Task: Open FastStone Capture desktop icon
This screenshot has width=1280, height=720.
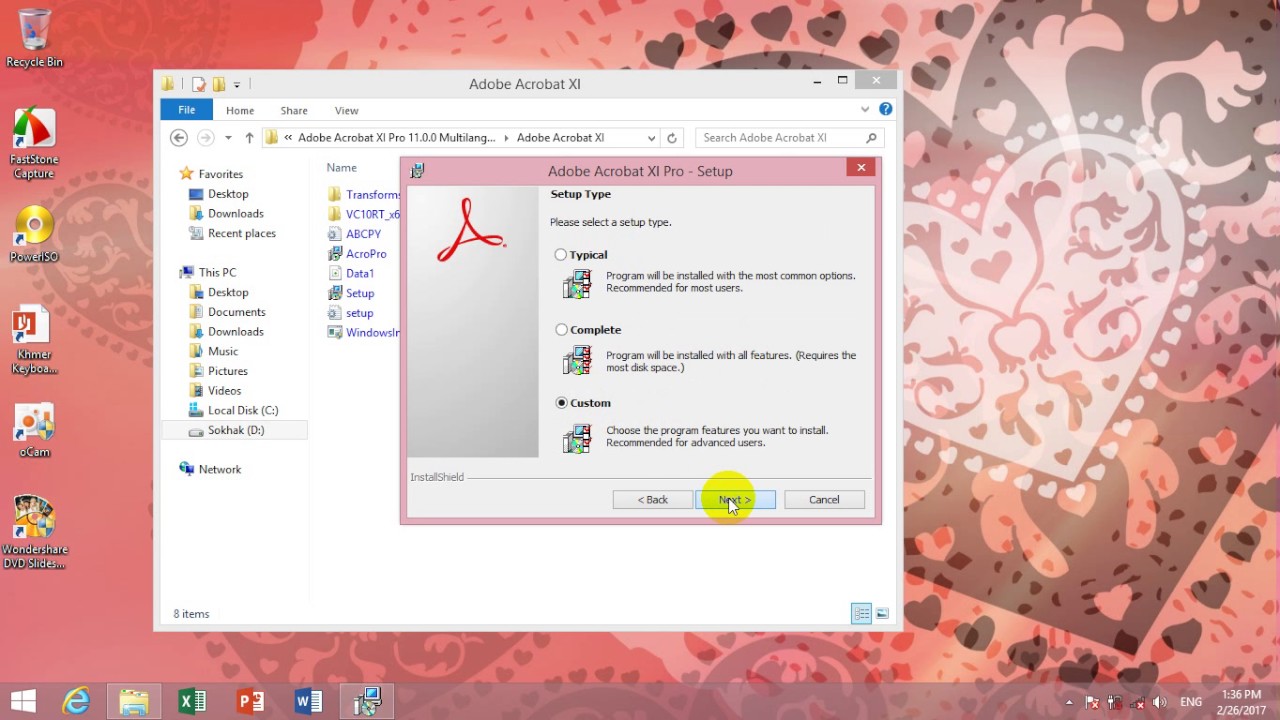Action: tap(34, 143)
